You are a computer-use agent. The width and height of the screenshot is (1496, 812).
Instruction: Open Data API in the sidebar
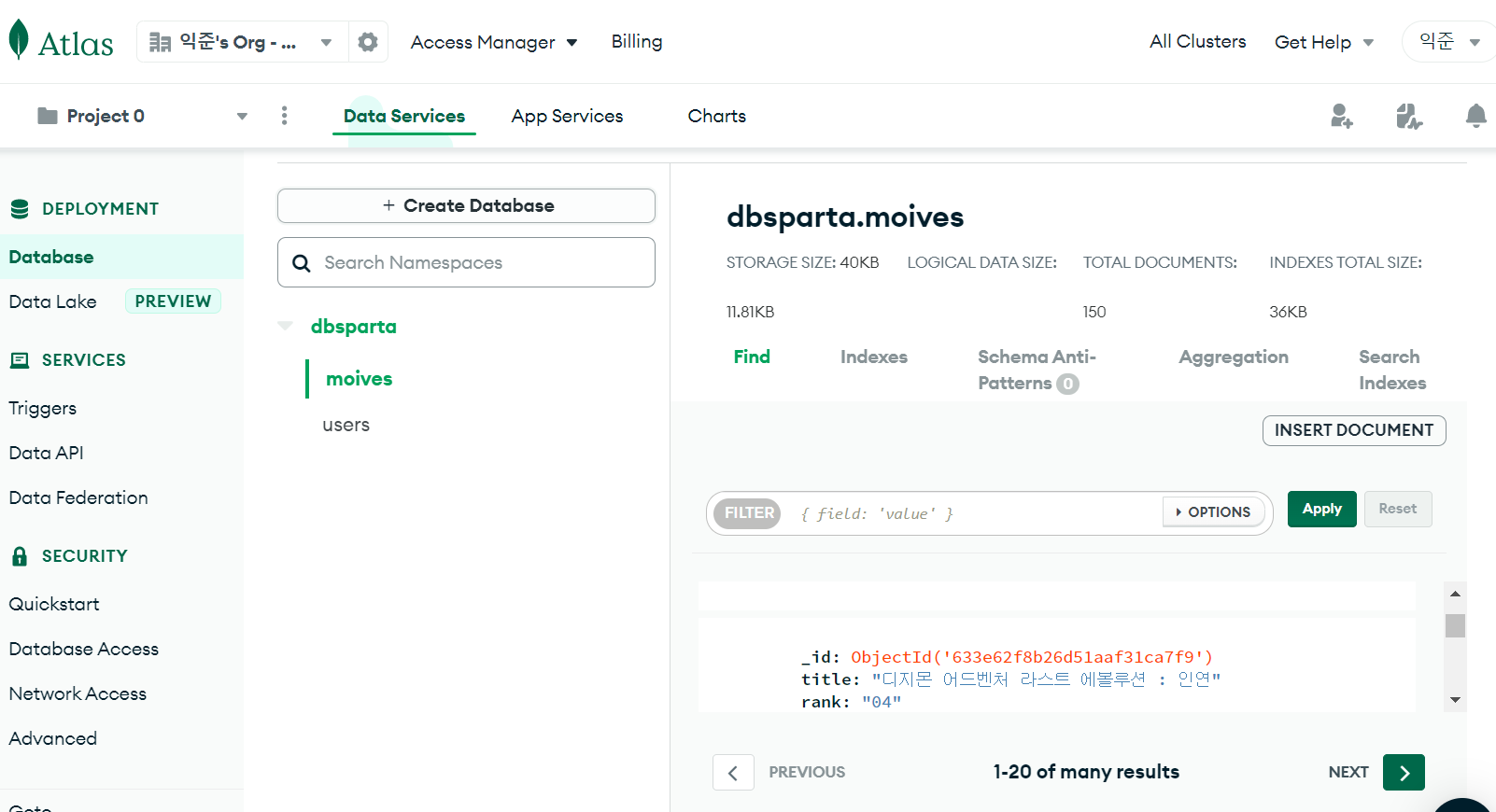(47, 453)
